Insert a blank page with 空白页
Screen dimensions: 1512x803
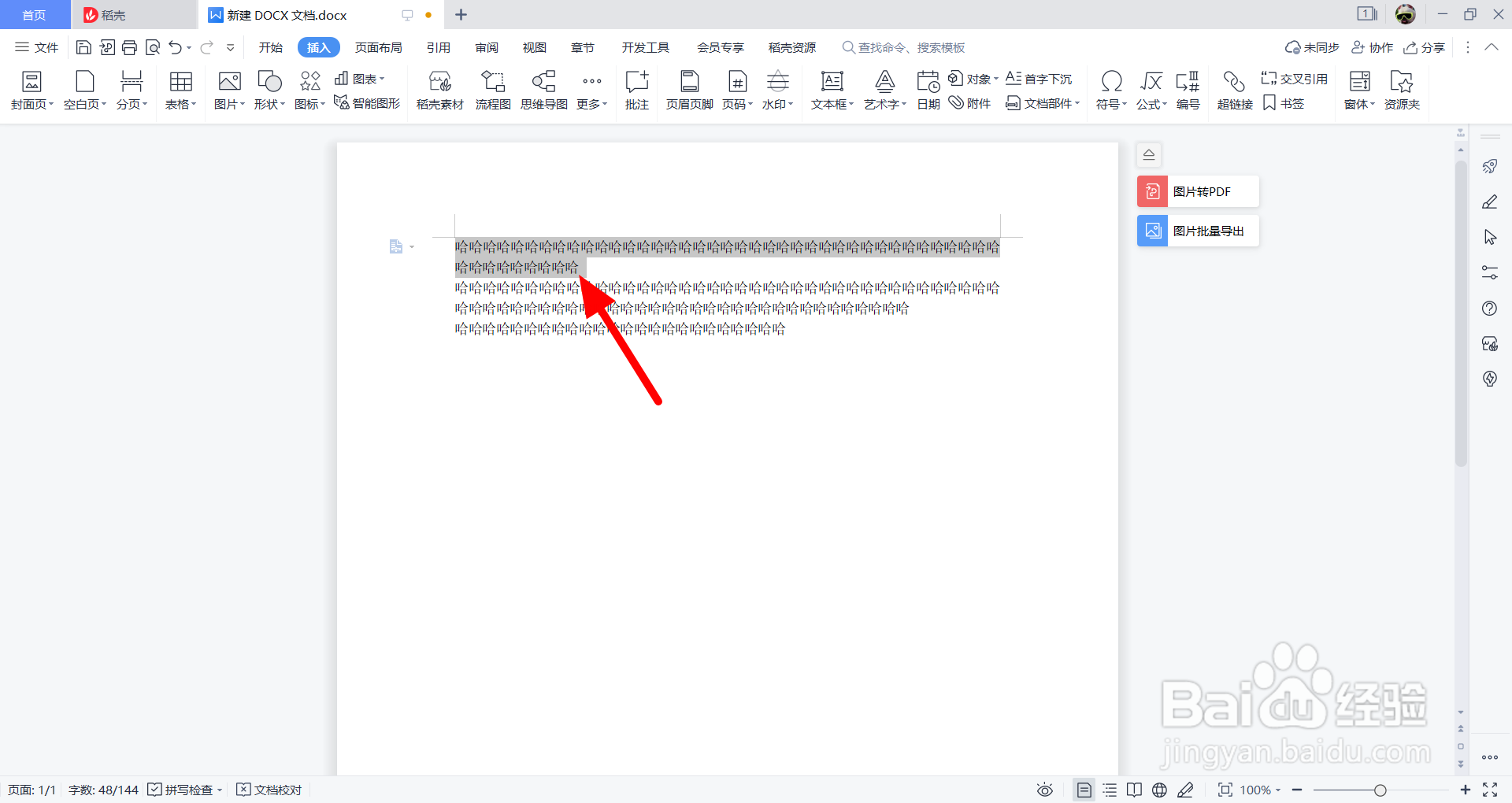pos(84,90)
